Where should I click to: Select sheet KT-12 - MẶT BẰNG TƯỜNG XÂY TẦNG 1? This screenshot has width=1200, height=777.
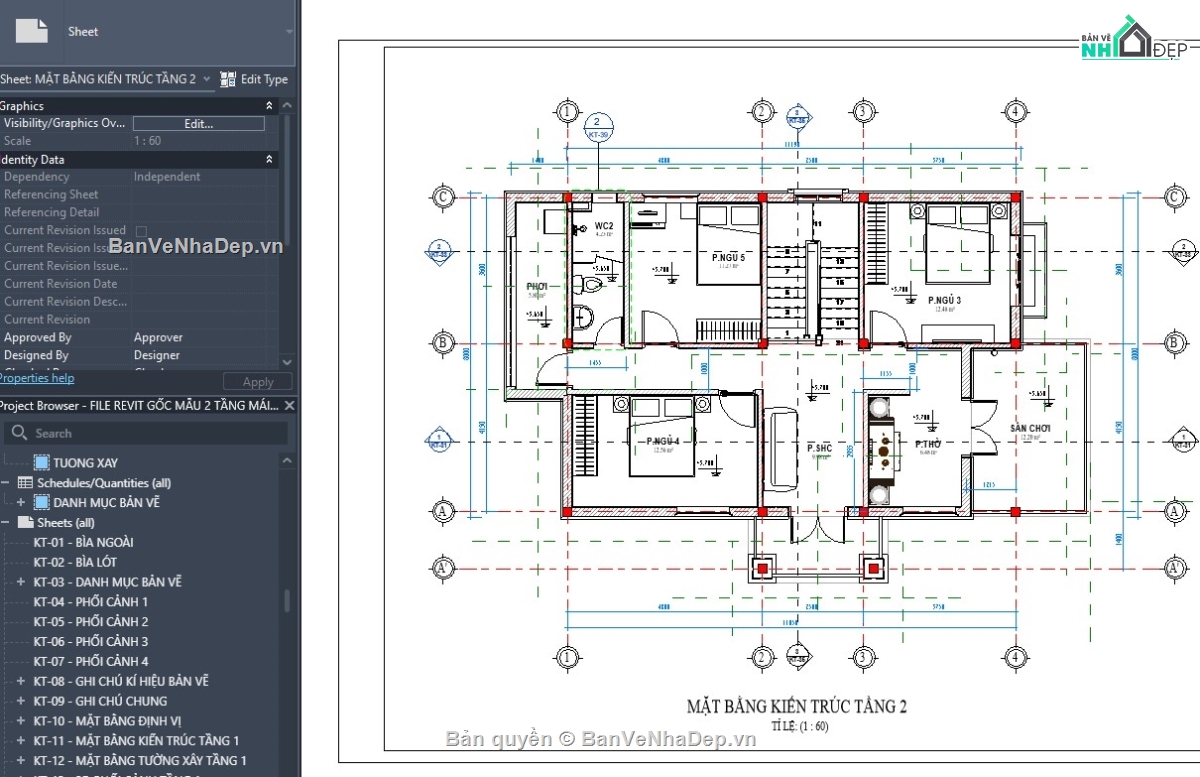140,760
